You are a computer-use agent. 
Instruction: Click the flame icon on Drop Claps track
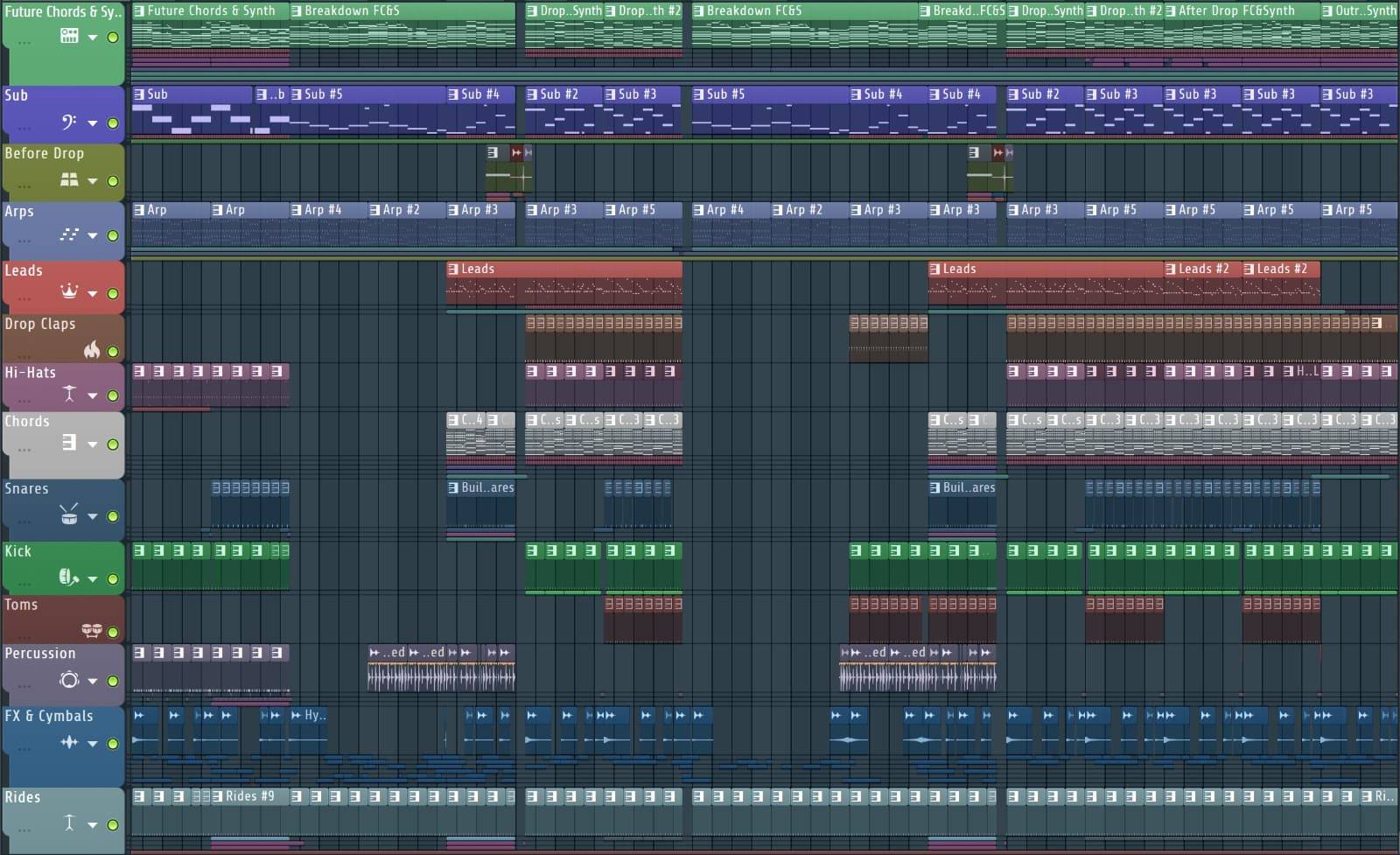coord(92,349)
